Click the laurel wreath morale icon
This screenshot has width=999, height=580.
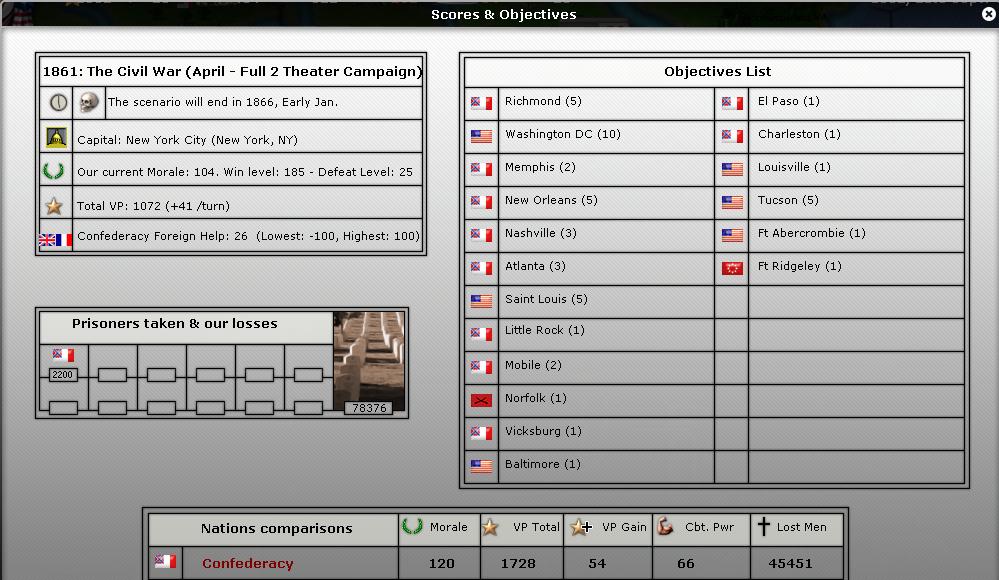(54, 171)
